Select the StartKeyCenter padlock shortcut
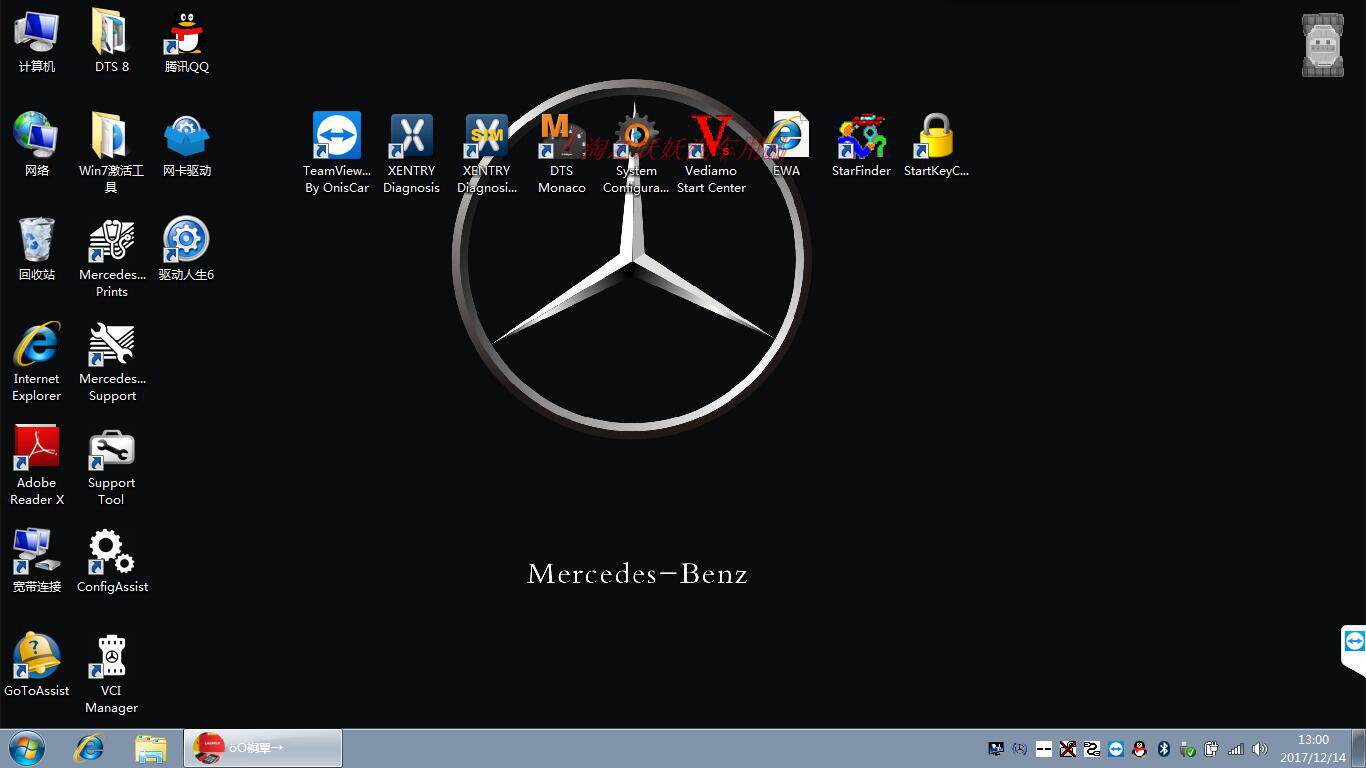1366x768 pixels. pyautogui.click(x=936, y=145)
